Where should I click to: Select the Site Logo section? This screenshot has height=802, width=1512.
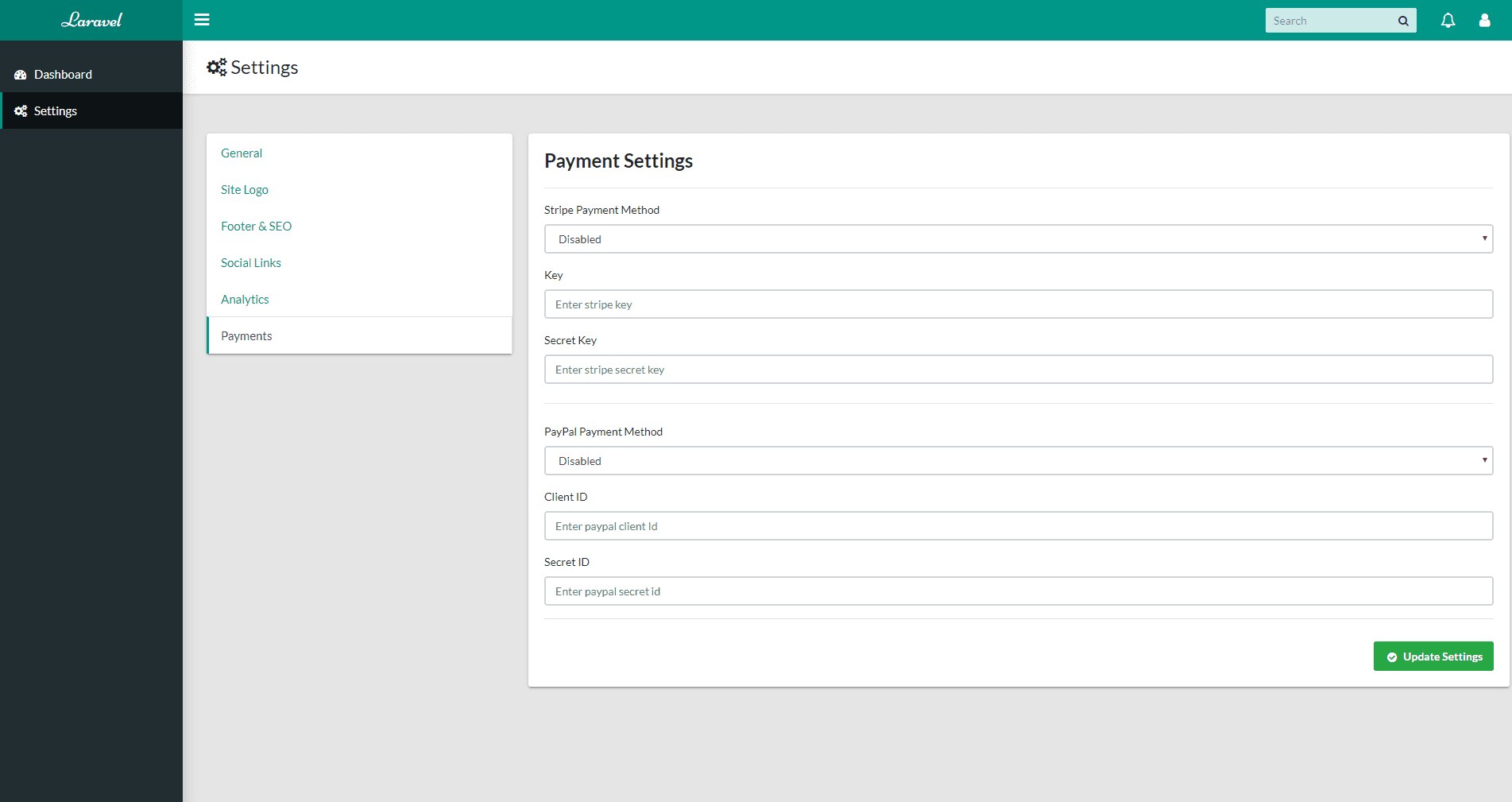pyautogui.click(x=244, y=189)
